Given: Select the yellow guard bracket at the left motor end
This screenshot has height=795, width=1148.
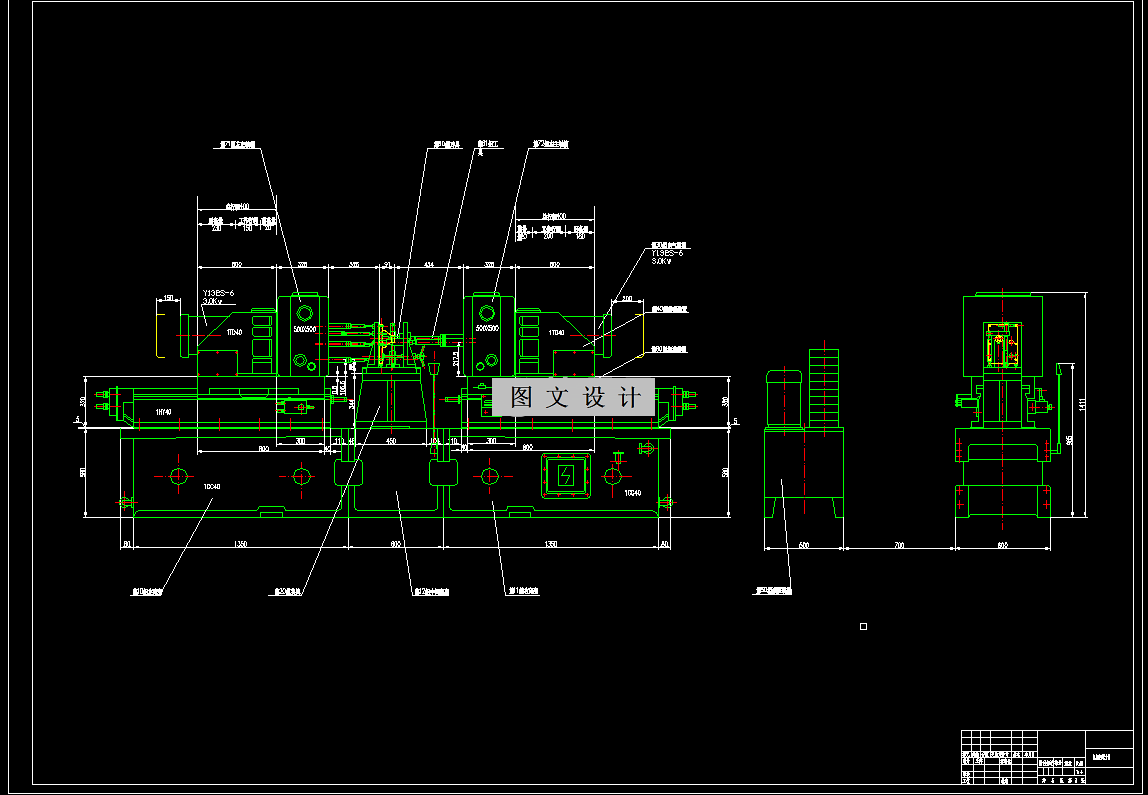Looking at the screenshot, I should point(160,335).
